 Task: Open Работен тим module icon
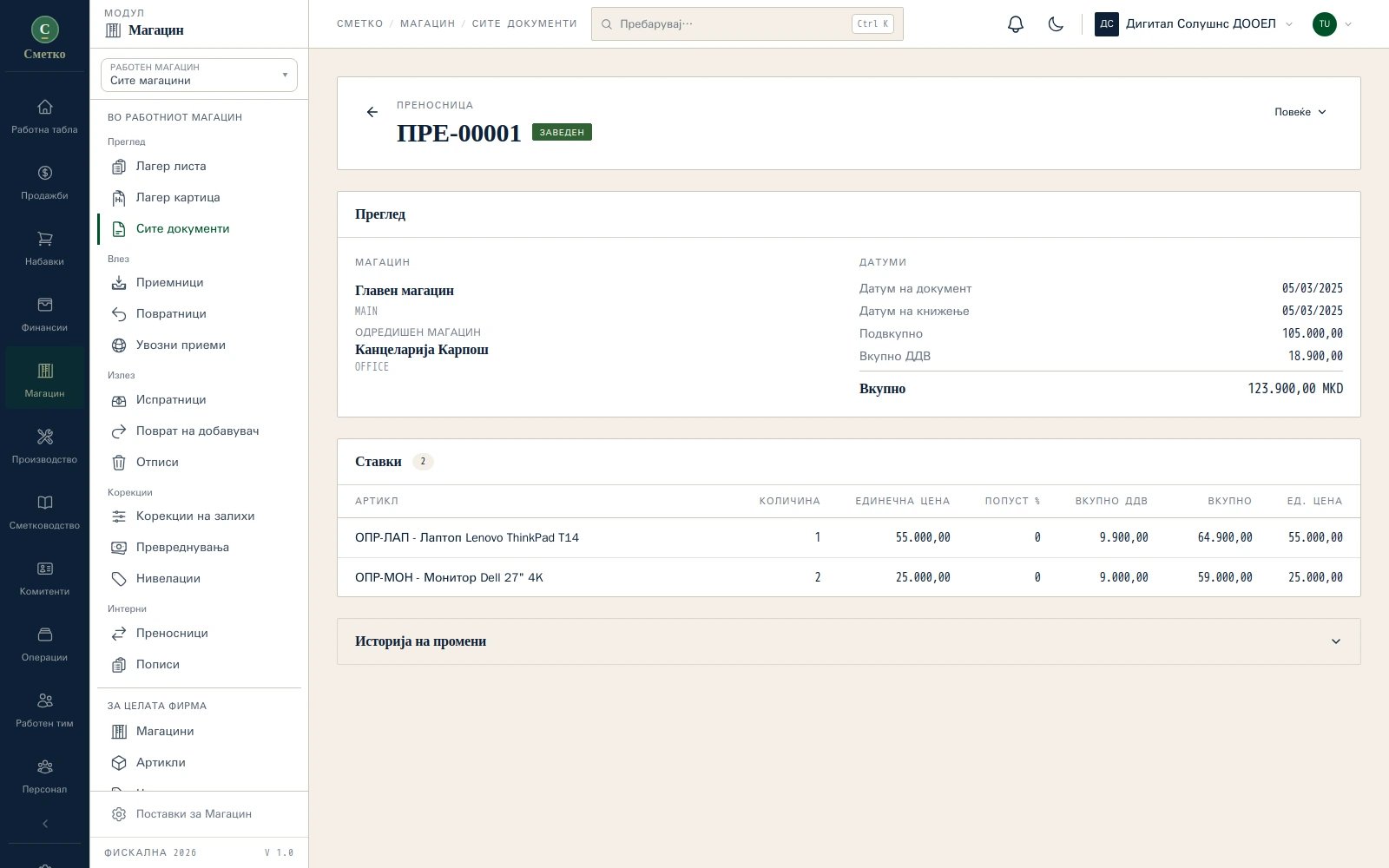pyautogui.click(x=45, y=710)
